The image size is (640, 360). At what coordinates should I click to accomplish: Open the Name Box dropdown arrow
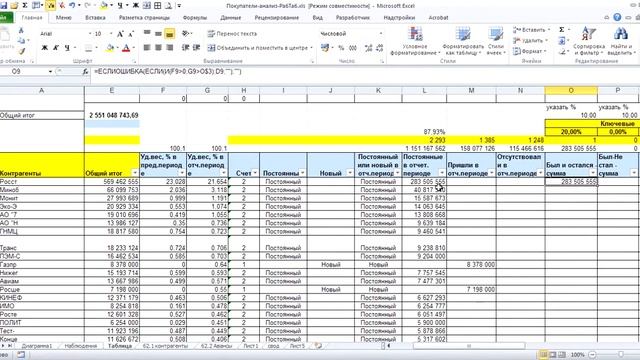[50, 71]
